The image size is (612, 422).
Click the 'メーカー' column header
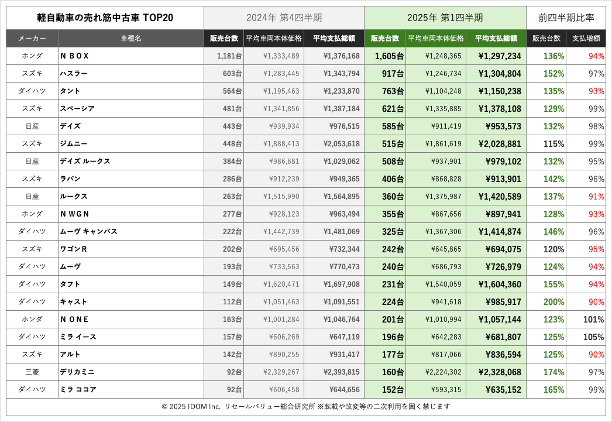pos(32,38)
